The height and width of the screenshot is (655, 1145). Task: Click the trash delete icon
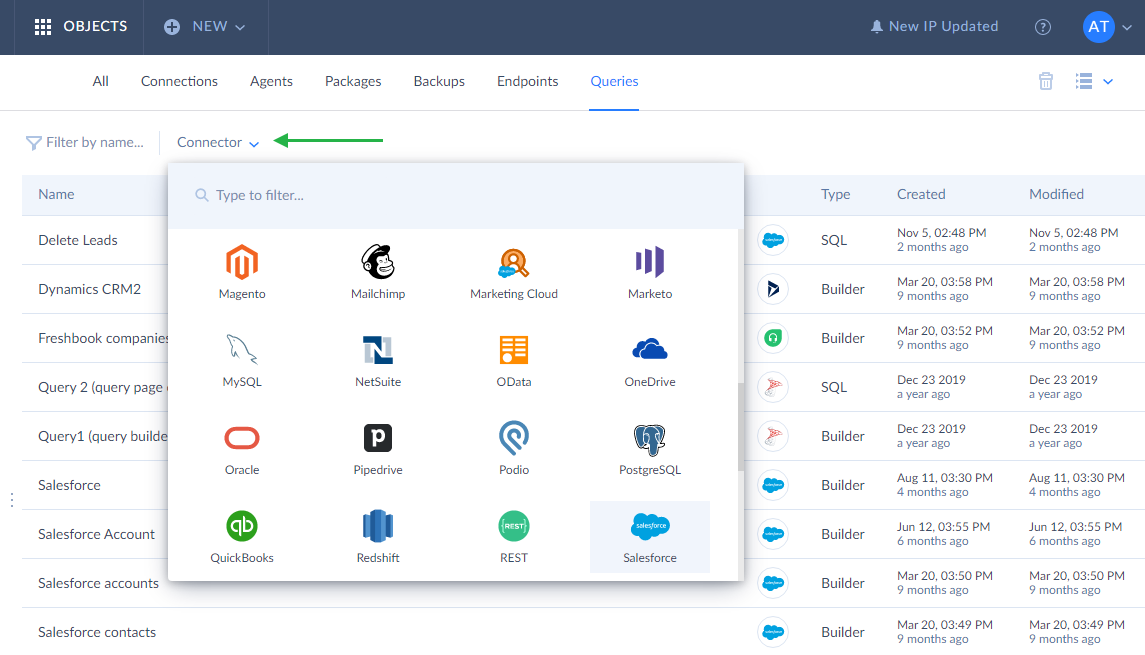coord(1046,81)
